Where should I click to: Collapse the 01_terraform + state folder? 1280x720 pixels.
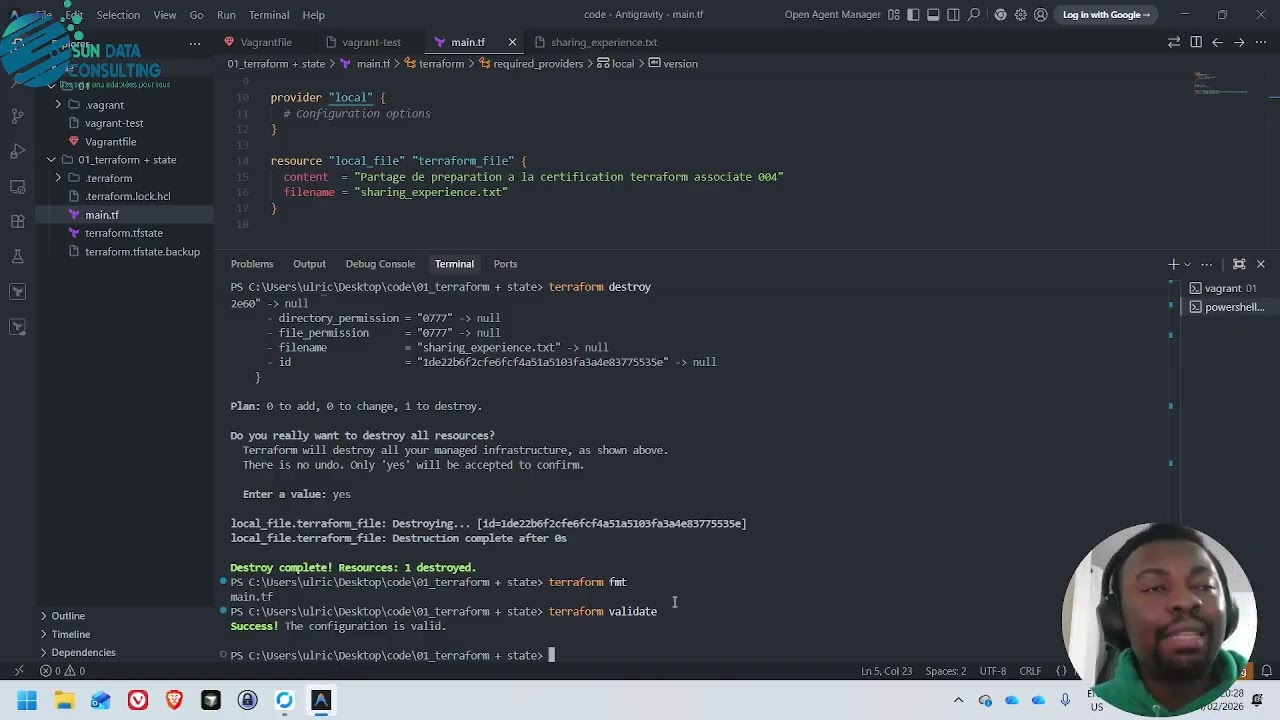pyautogui.click(x=51, y=160)
